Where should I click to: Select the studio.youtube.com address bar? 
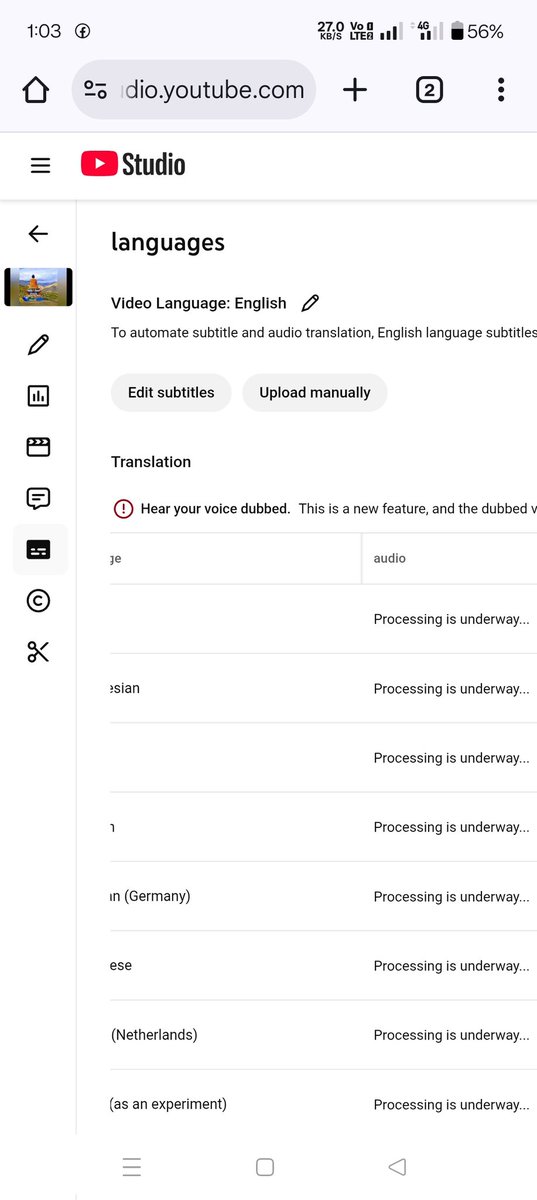click(194, 90)
